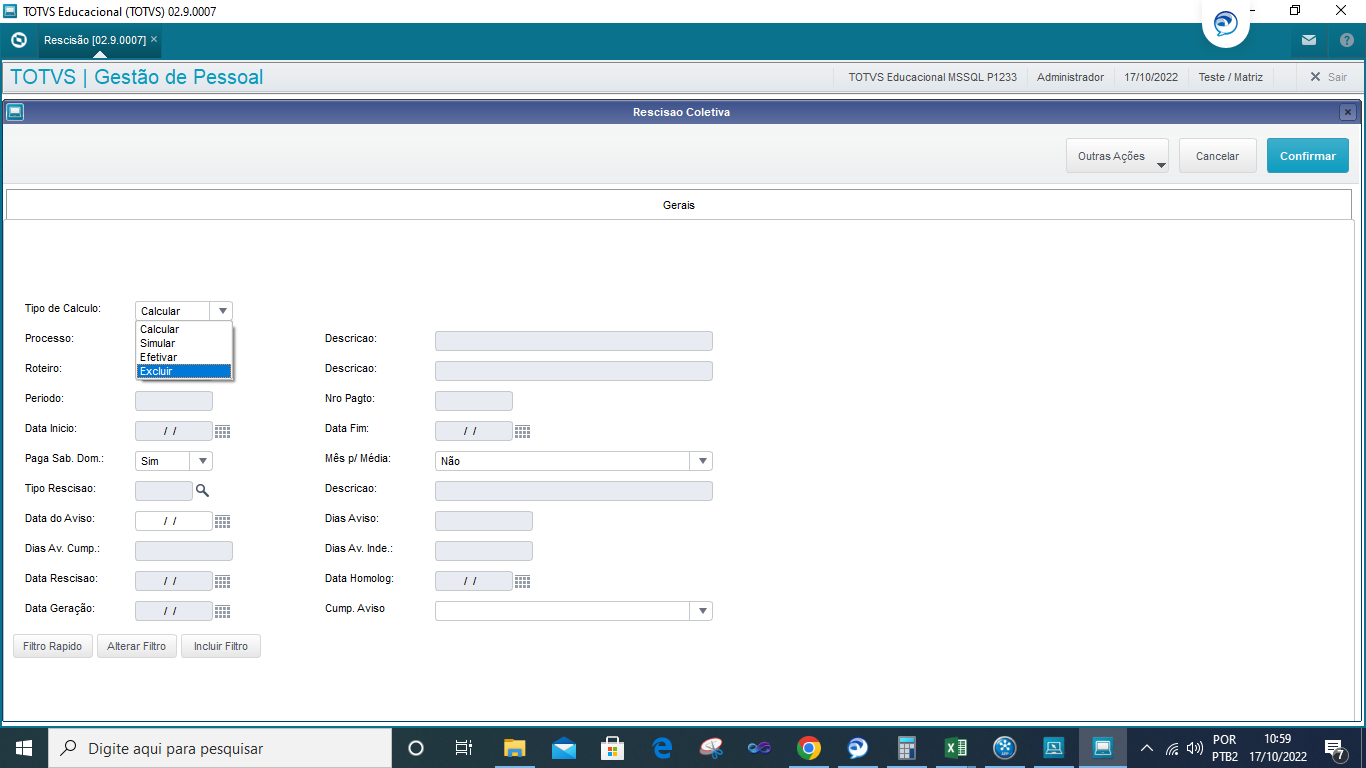Open Task View on the taskbar
The image size is (1366, 768).
click(x=464, y=748)
